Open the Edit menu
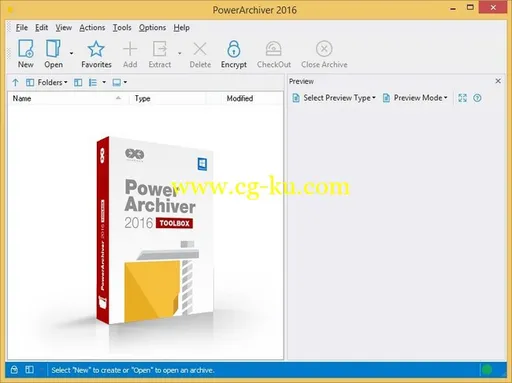This screenshot has height=383, width=512. pos(42,28)
